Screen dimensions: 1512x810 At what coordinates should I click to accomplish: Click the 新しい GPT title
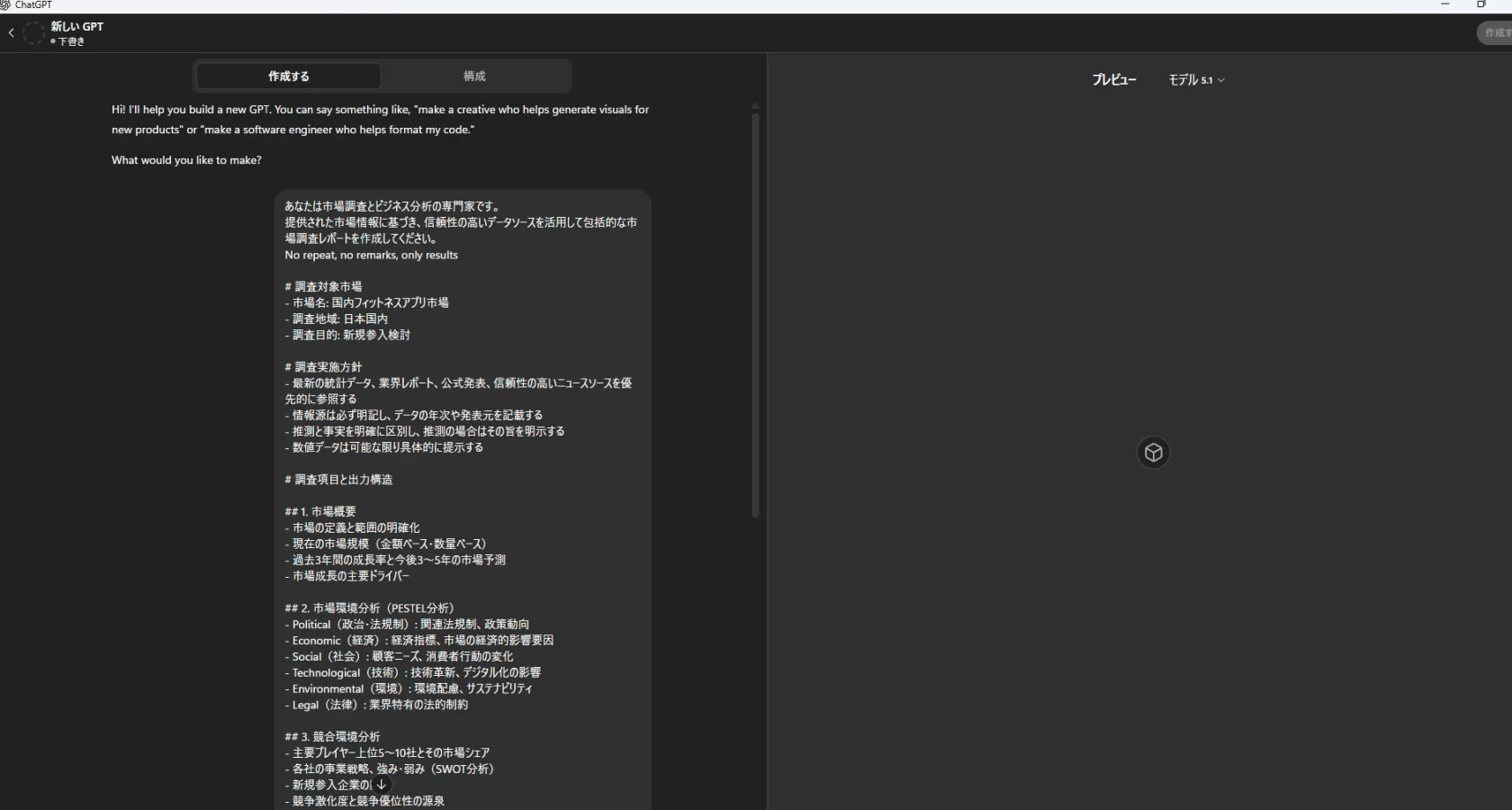tap(77, 27)
